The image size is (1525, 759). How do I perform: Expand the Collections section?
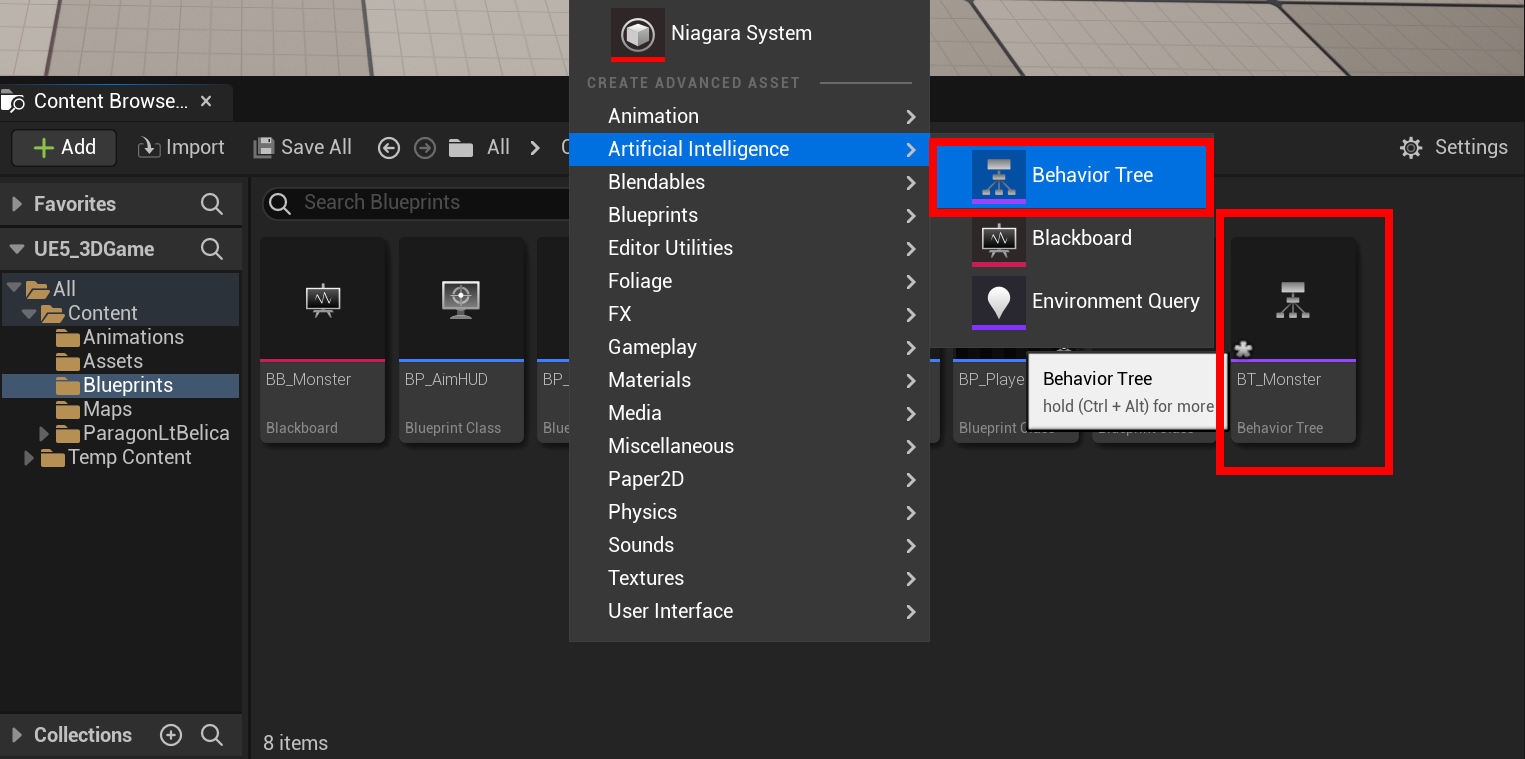coord(16,735)
